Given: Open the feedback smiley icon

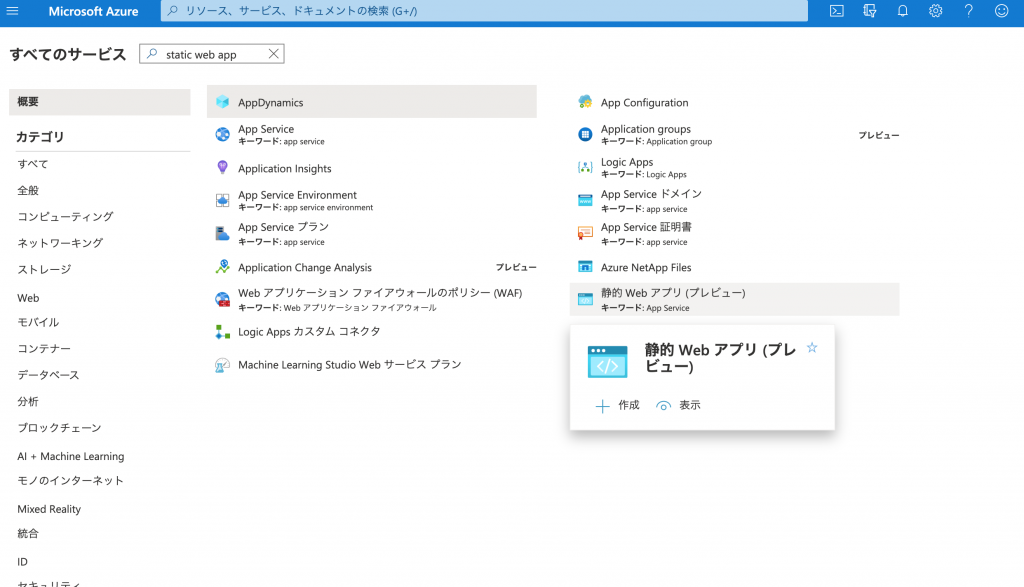Looking at the screenshot, I should [x=1002, y=11].
